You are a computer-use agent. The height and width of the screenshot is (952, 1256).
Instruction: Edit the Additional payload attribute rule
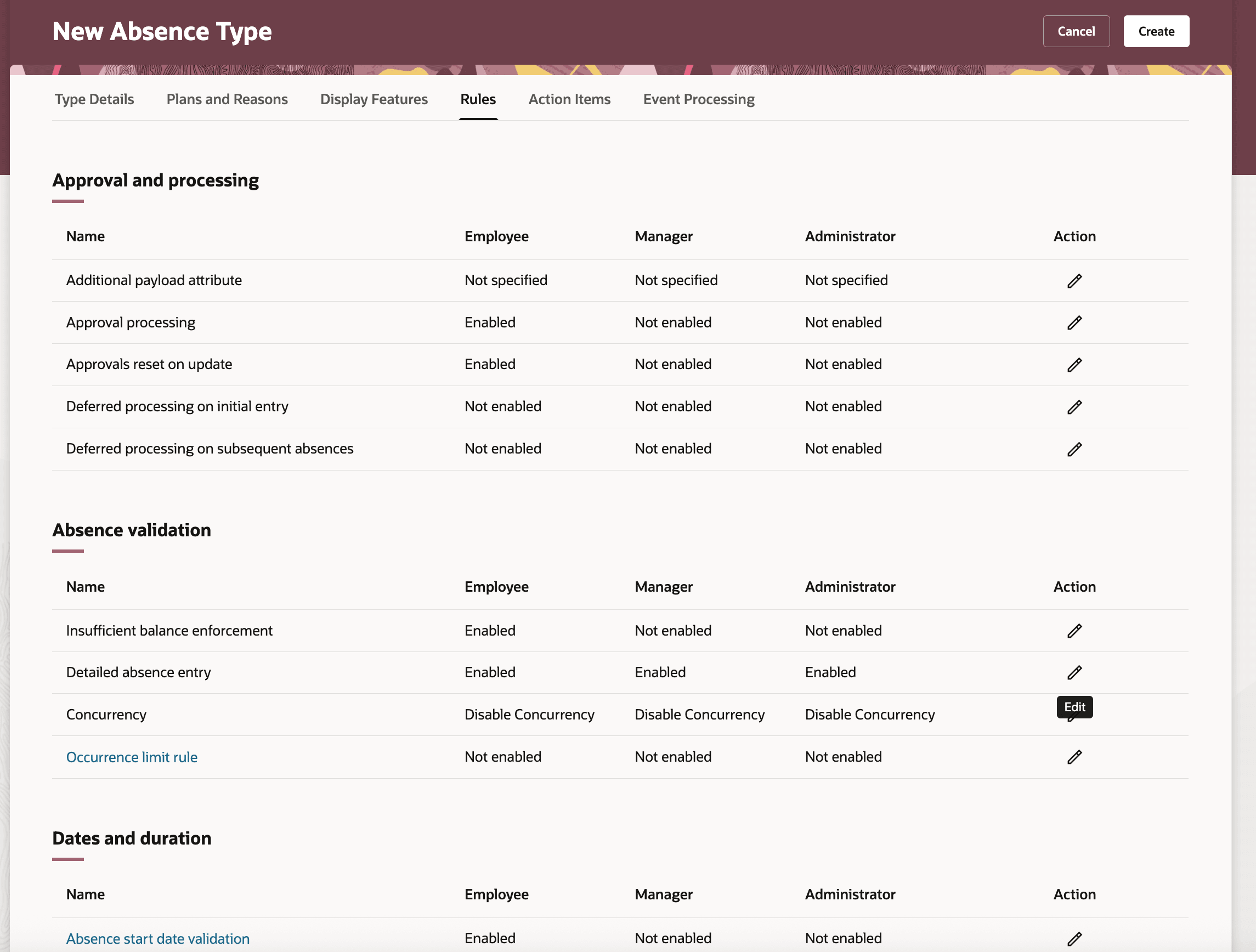[1074, 280]
